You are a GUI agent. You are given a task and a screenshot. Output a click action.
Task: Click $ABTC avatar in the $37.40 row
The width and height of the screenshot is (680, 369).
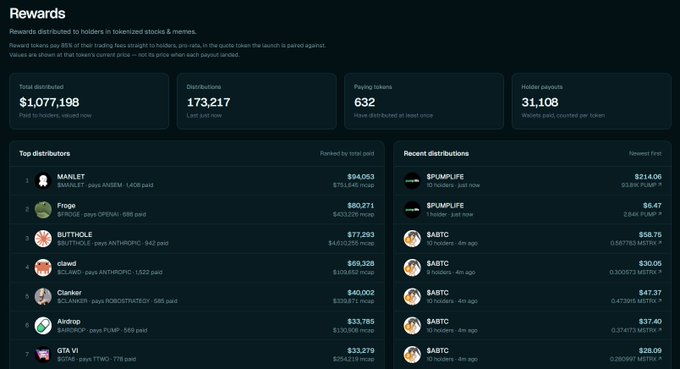(412, 326)
